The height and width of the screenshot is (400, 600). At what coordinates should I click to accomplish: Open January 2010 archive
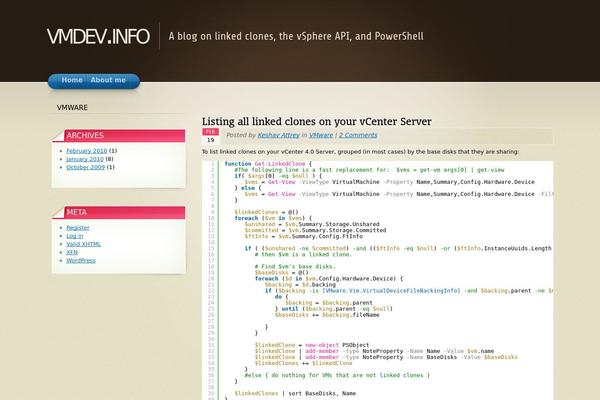pyautogui.click(x=85, y=159)
